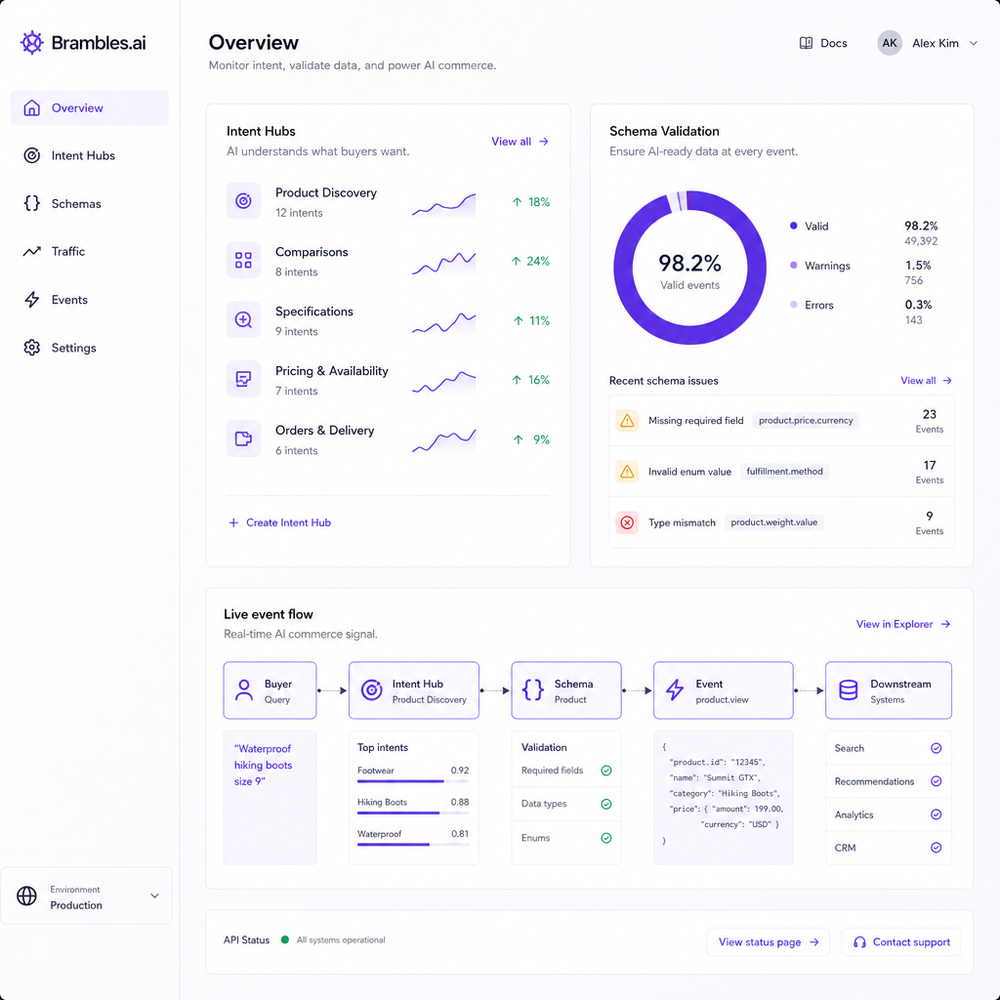
Task: Click the Create Intent Hub link
Action: [x=280, y=522]
